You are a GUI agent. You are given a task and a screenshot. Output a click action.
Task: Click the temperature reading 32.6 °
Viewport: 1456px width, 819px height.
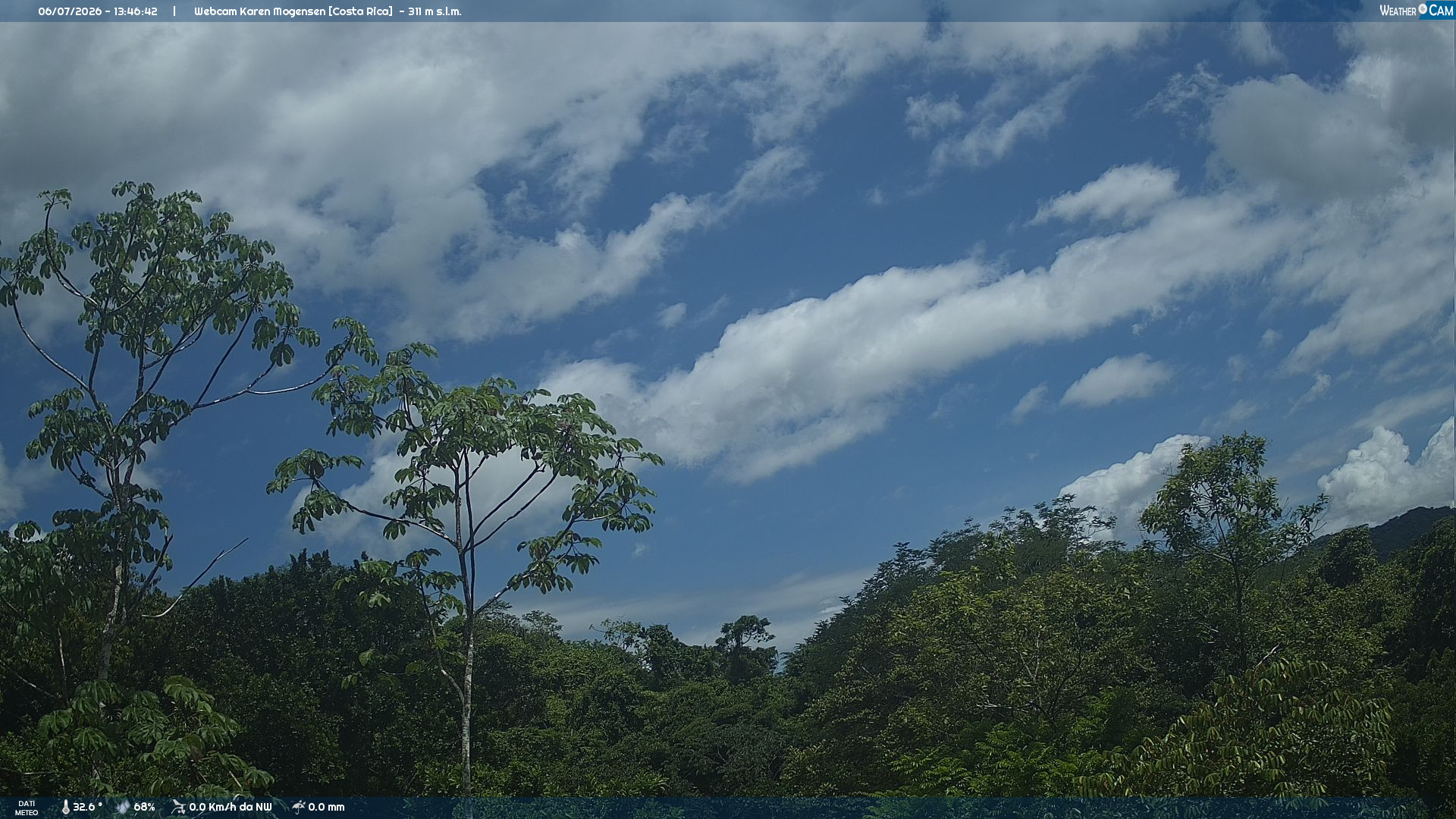(88, 808)
